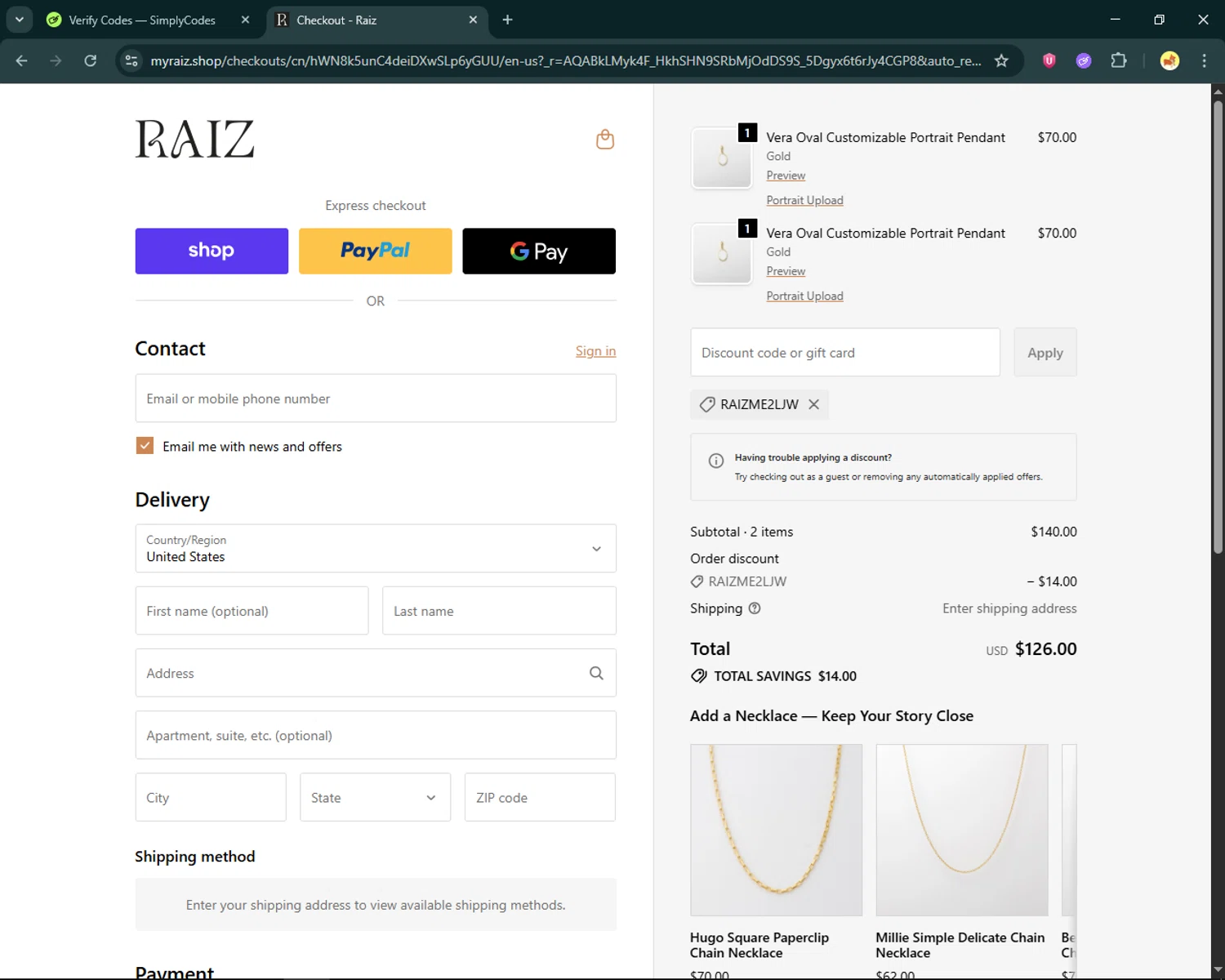Focus the First name (optional) field
The image size is (1225, 980).
pyautogui.click(x=252, y=611)
